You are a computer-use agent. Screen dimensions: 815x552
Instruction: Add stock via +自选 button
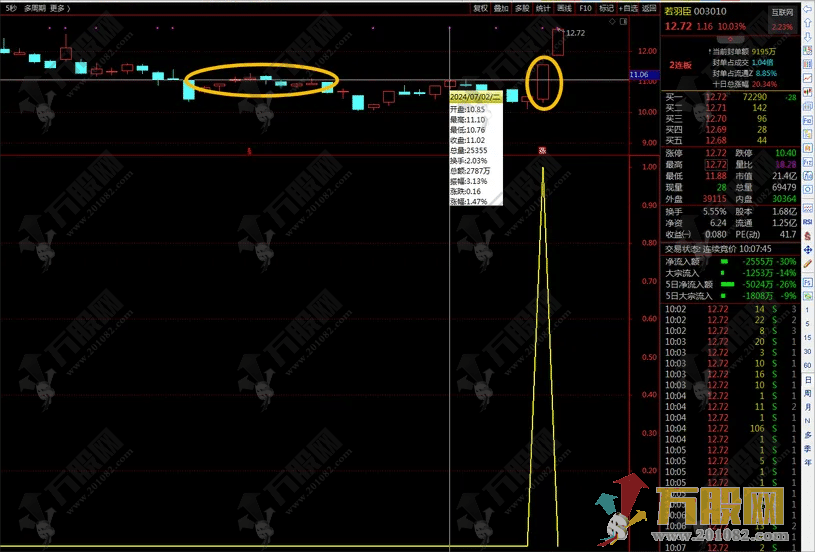click(628, 8)
